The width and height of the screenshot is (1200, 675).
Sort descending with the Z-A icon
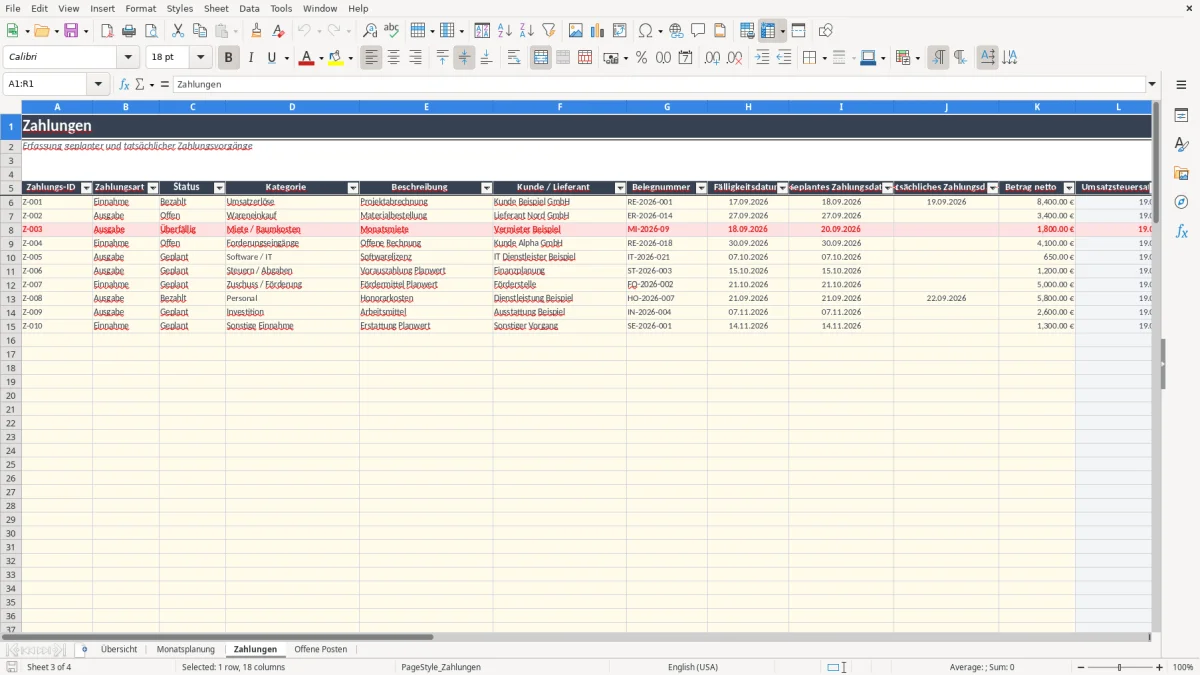pos(527,31)
